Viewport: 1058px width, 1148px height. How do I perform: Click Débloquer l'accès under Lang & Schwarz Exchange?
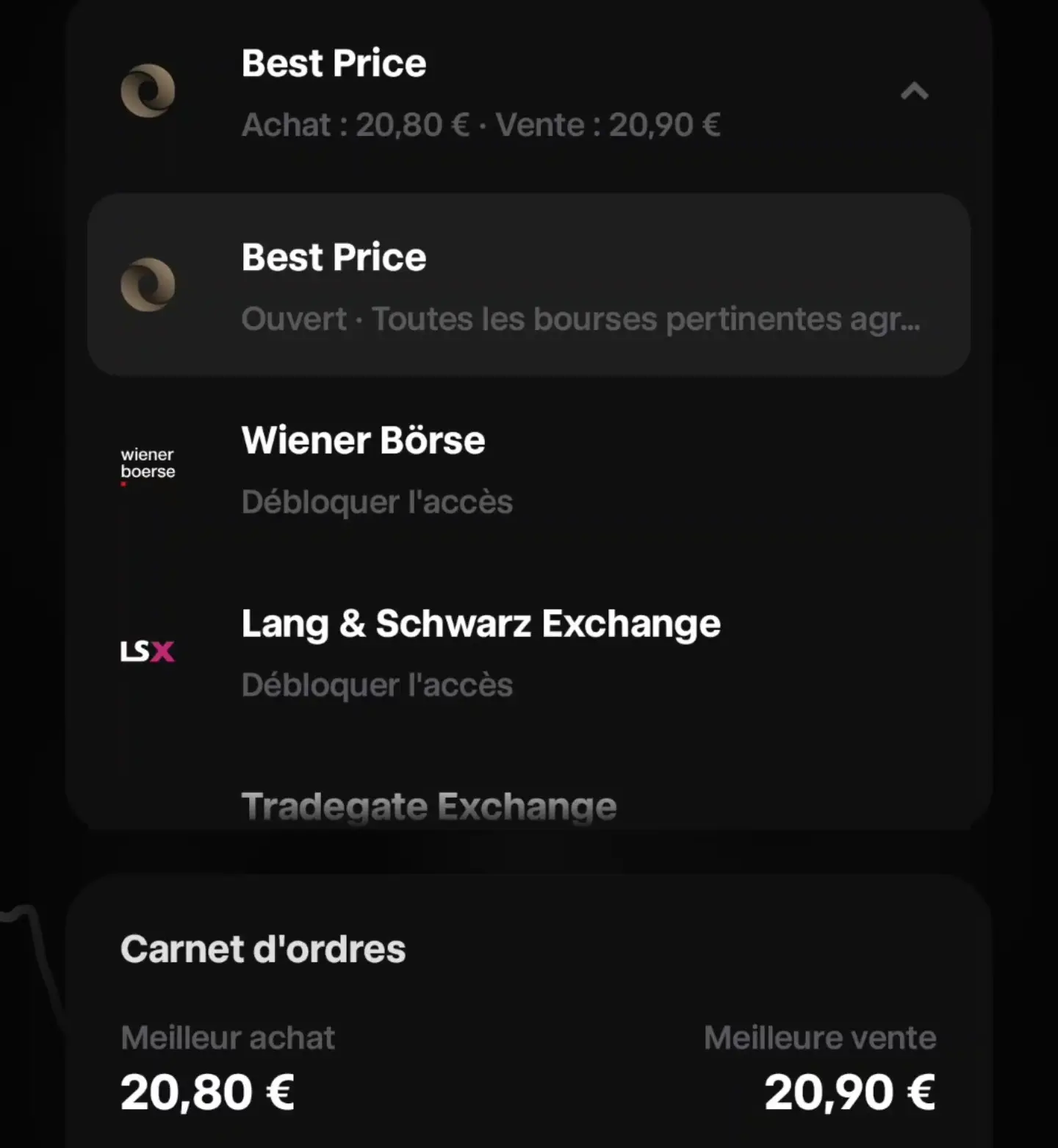pos(377,685)
